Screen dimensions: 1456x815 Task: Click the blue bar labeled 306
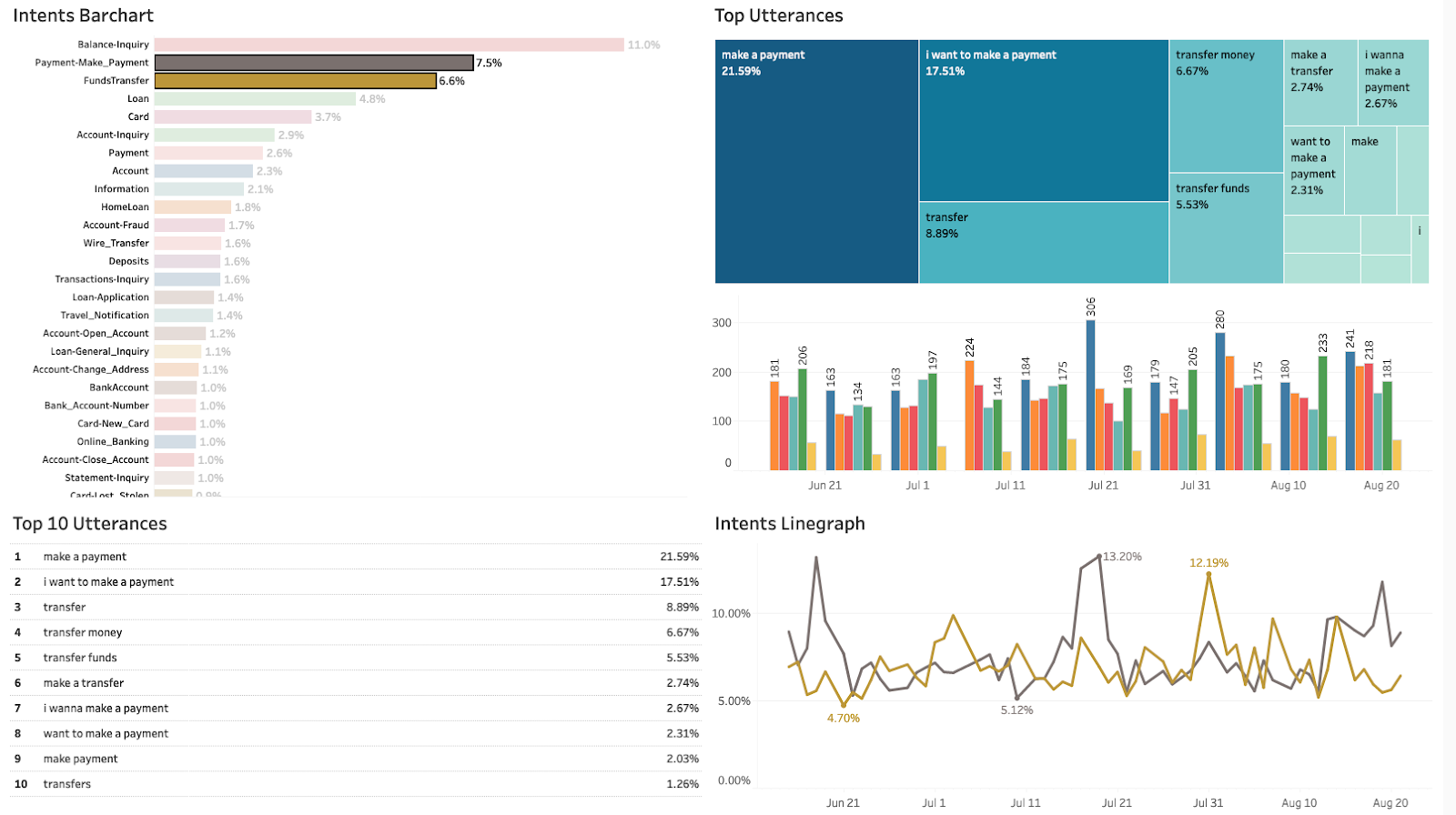point(1090,395)
